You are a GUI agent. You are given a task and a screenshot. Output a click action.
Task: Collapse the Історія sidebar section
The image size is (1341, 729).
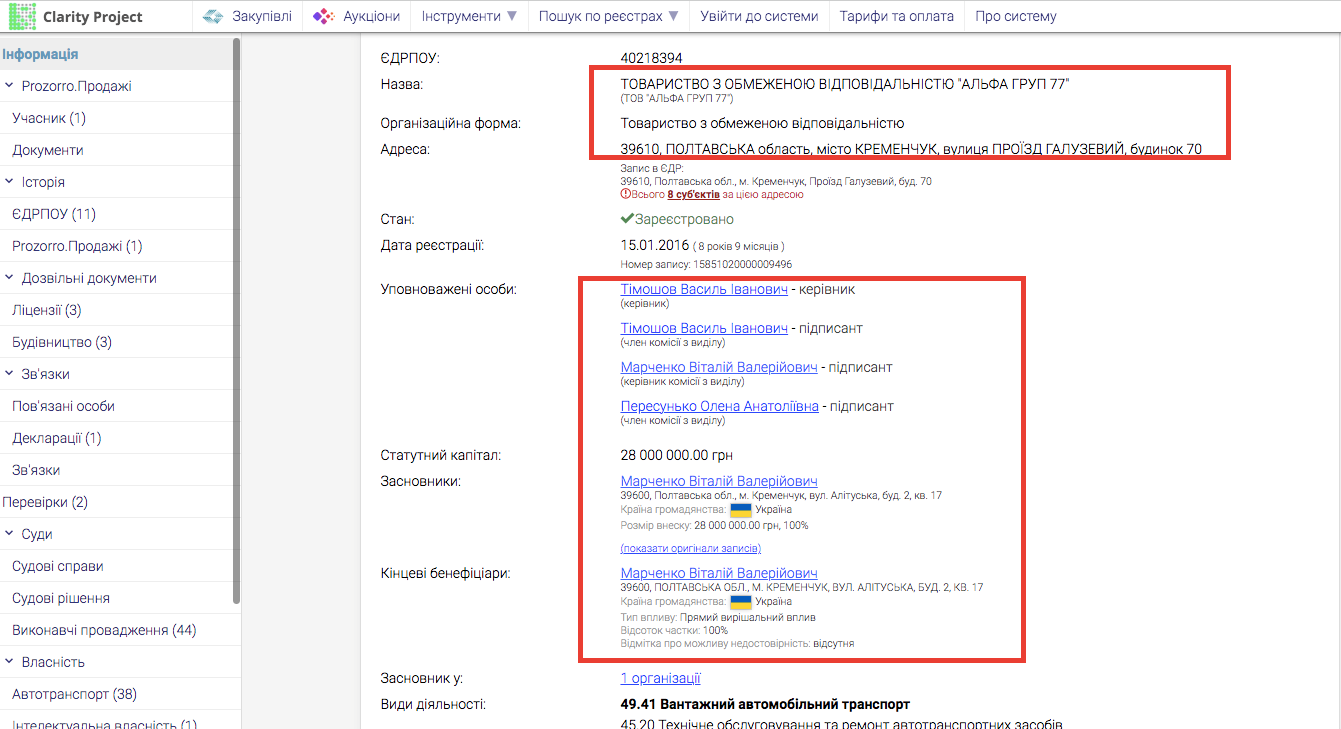click(x=9, y=182)
